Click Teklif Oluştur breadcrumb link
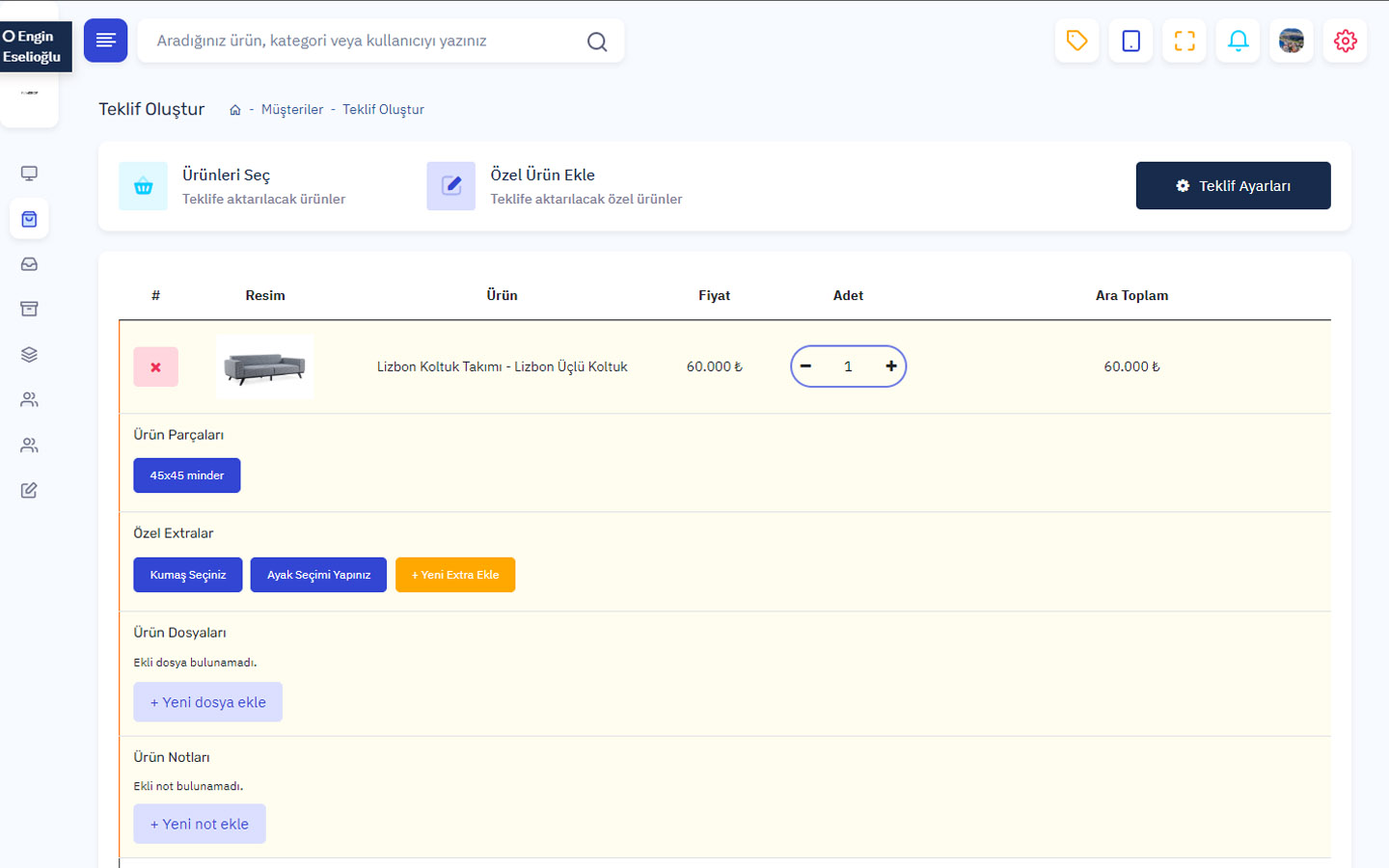 point(383,110)
